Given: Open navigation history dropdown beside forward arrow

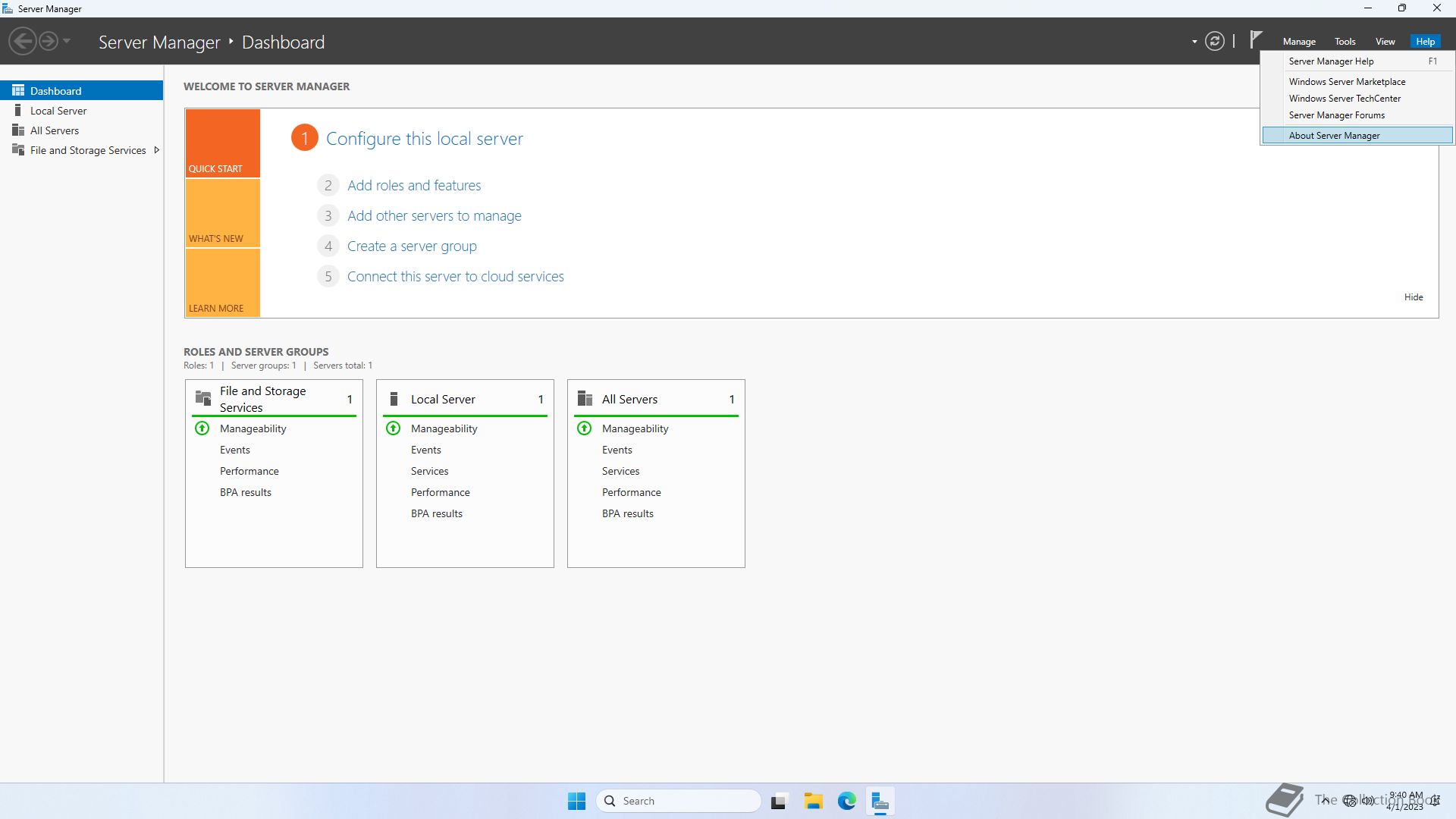Looking at the screenshot, I should (x=67, y=41).
